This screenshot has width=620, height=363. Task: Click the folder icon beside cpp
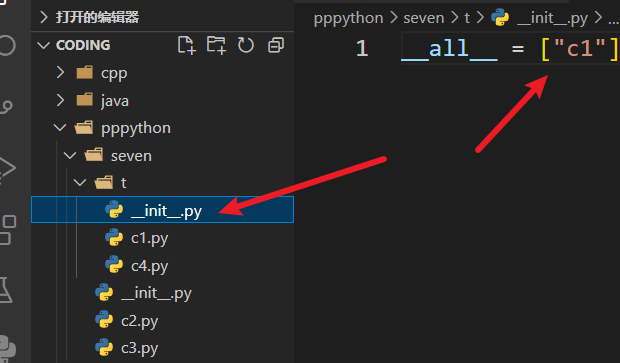tap(85, 72)
